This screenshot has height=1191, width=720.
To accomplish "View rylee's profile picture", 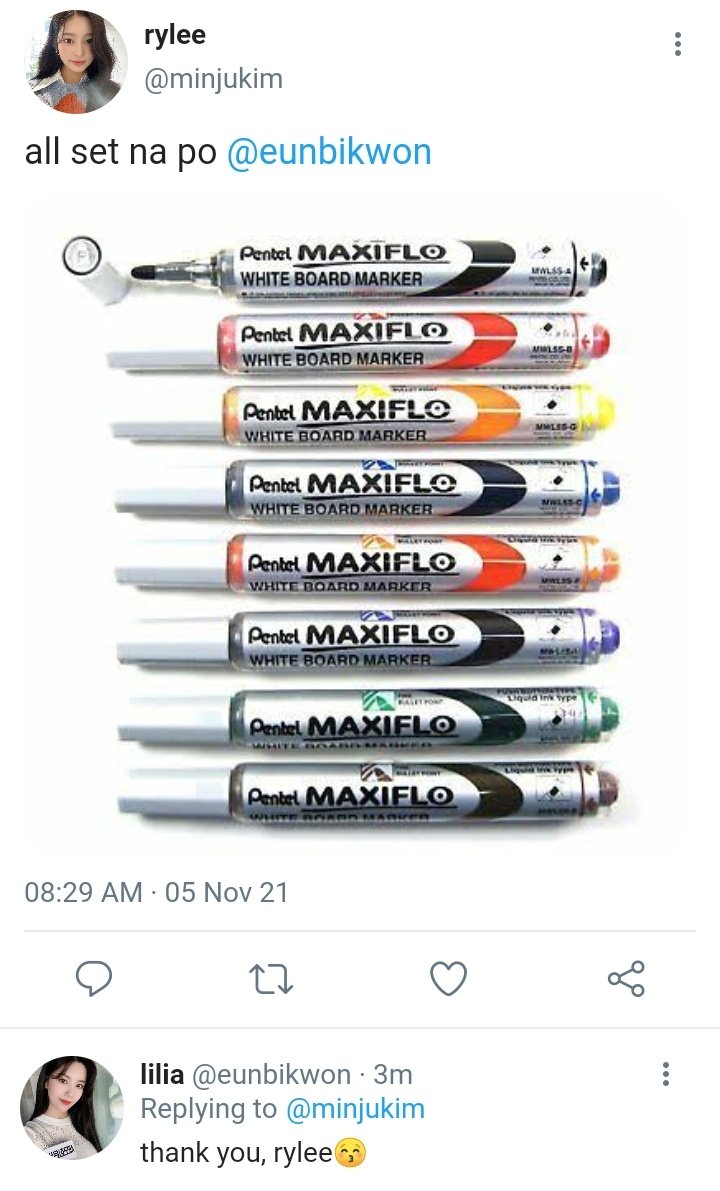I will click(76, 62).
